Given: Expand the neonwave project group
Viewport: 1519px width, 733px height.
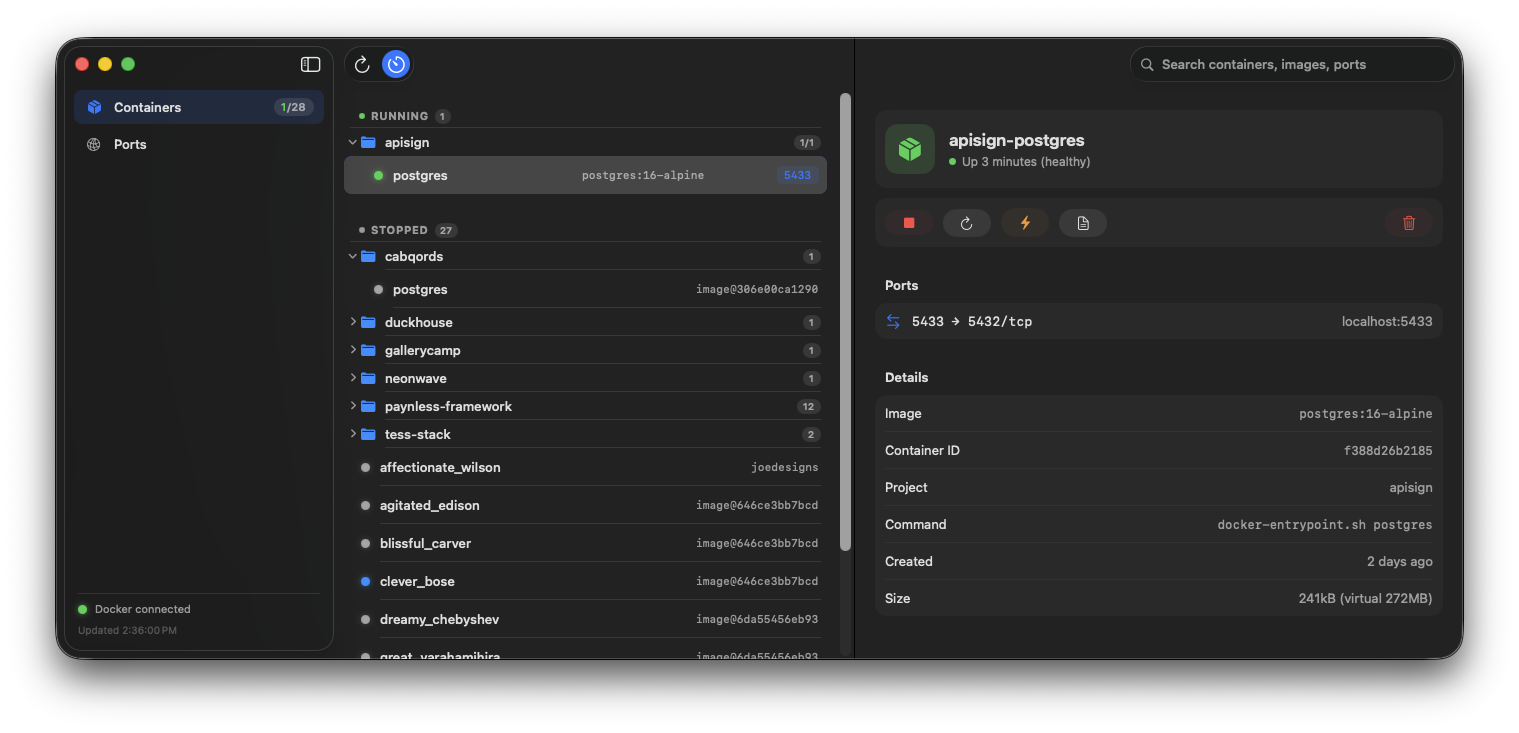Looking at the screenshot, I should point(353,378).
